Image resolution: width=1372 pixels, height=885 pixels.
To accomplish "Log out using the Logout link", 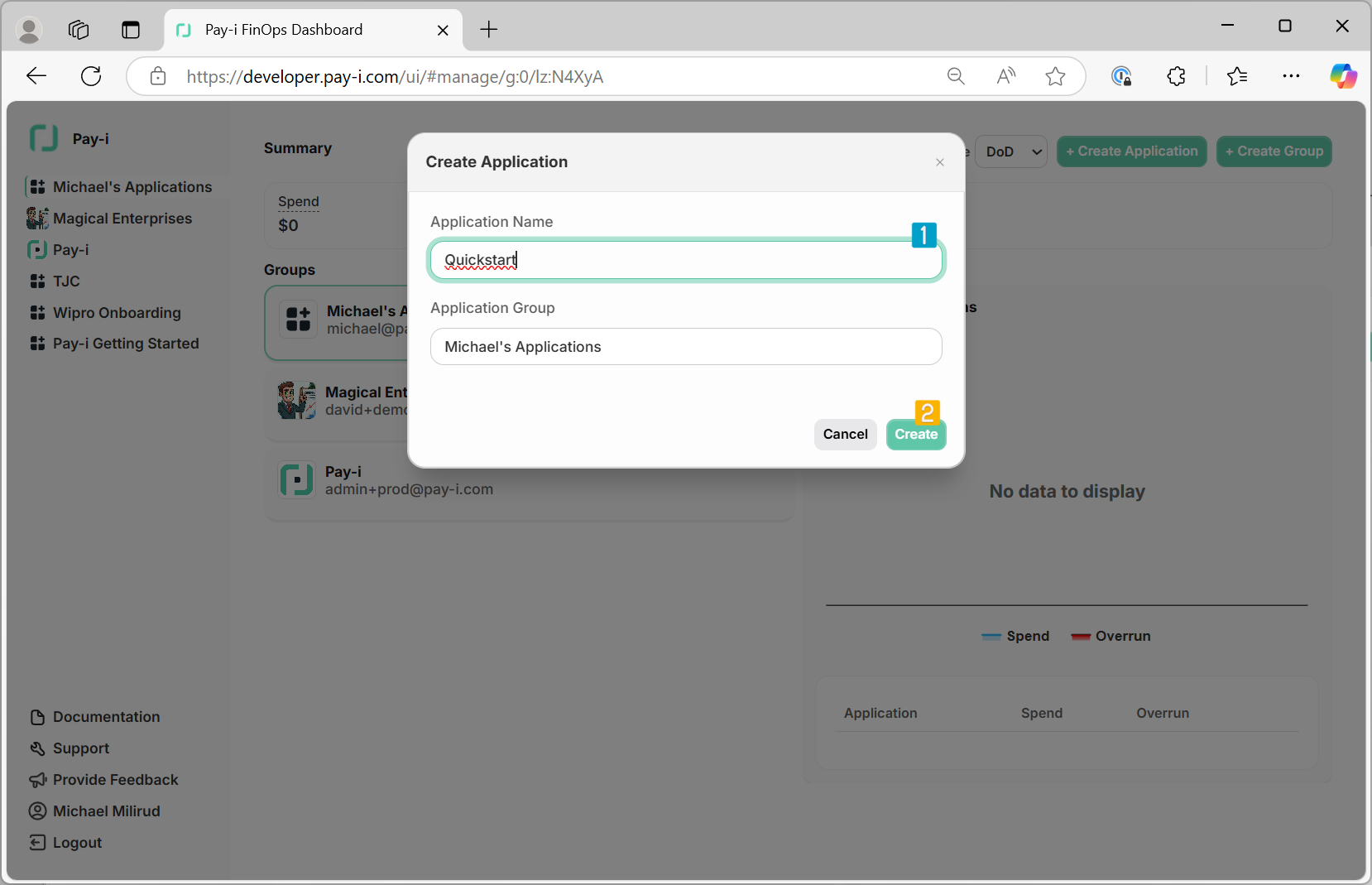I will click(66, 843).
